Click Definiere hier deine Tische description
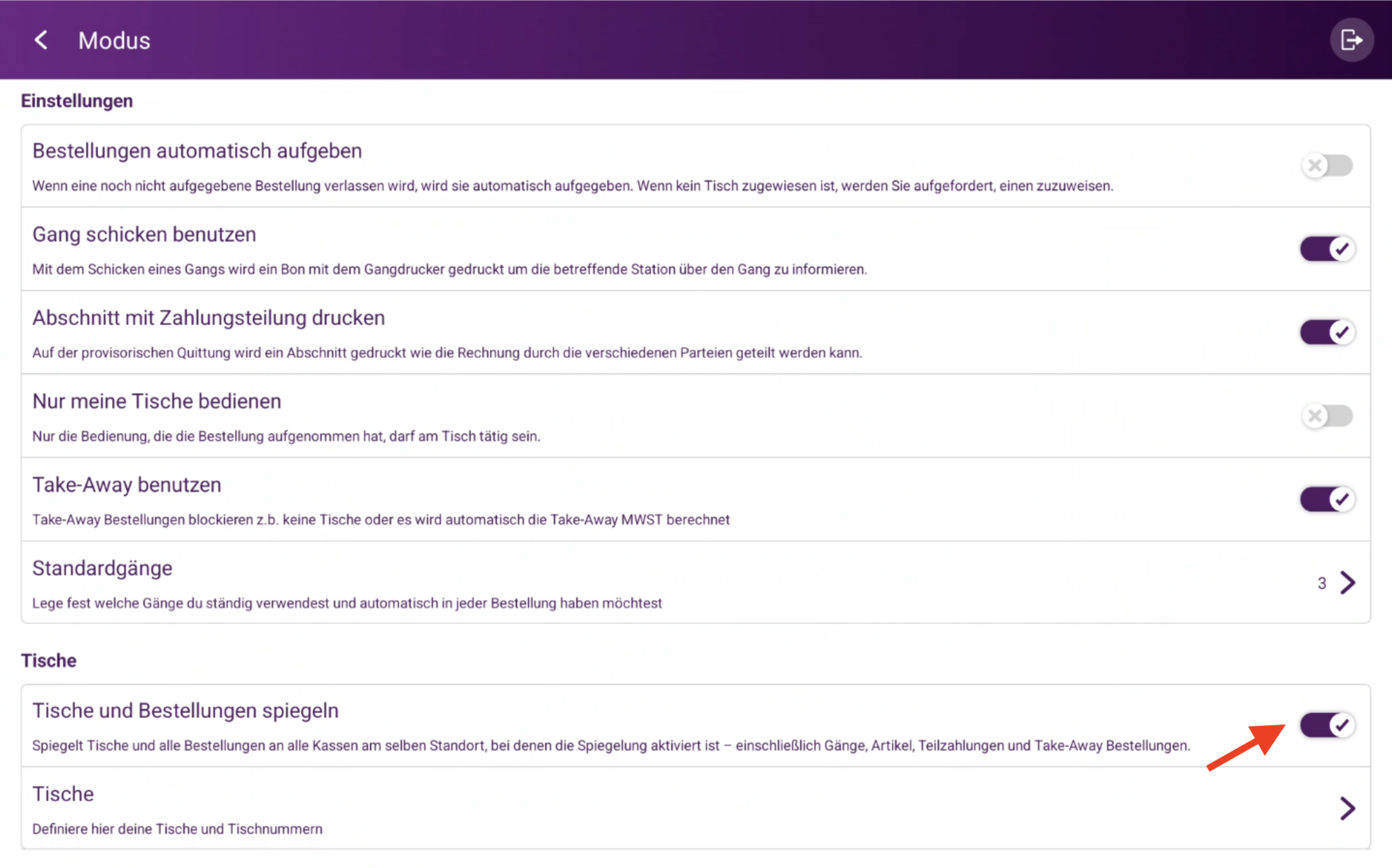Image resolution: width=1392 pixels, height=868 pixels. click(177, 829)
